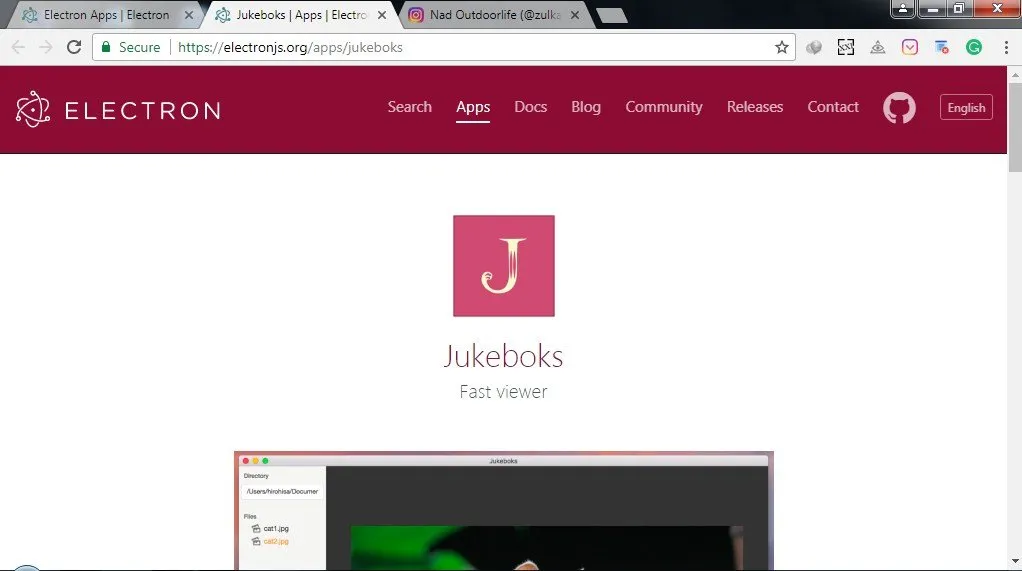The image size is (1022, 571).
Task: Open the Community navigation link
Action: click(x=664, y=107)
